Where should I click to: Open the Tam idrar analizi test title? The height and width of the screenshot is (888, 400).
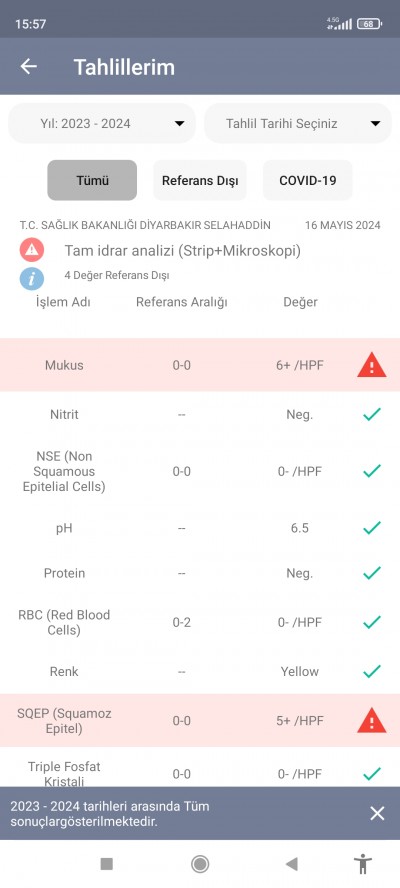pyautogui.click(x=182, y=251)
